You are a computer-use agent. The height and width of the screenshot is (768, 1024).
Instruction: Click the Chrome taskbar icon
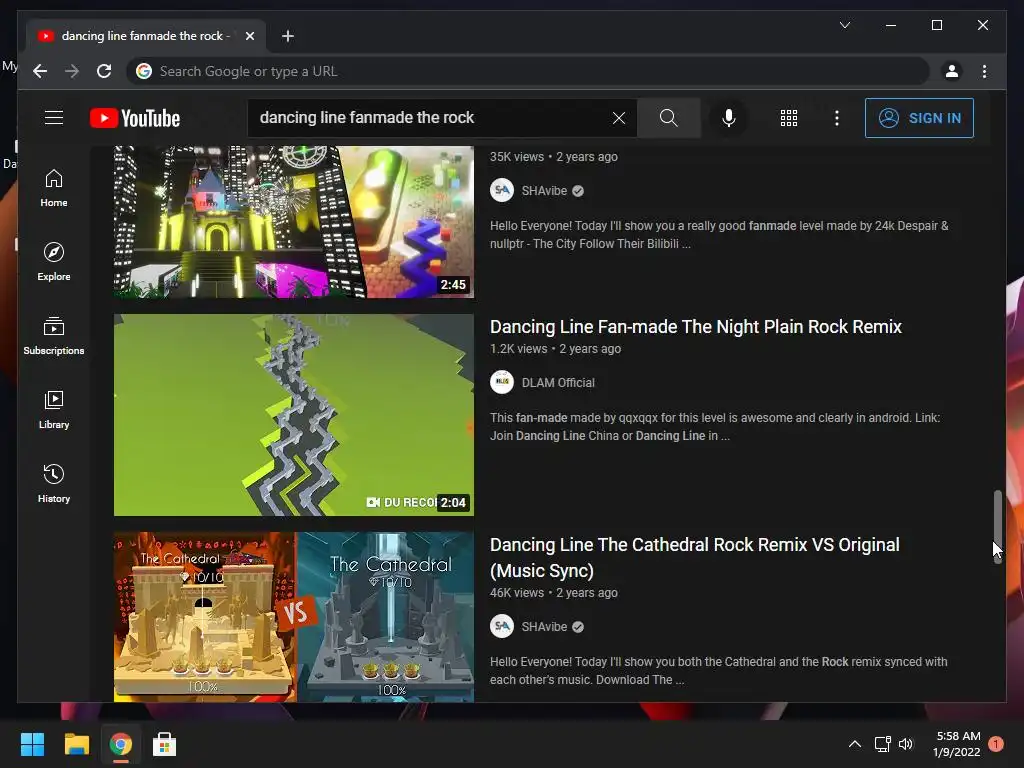tap(120, 744)
